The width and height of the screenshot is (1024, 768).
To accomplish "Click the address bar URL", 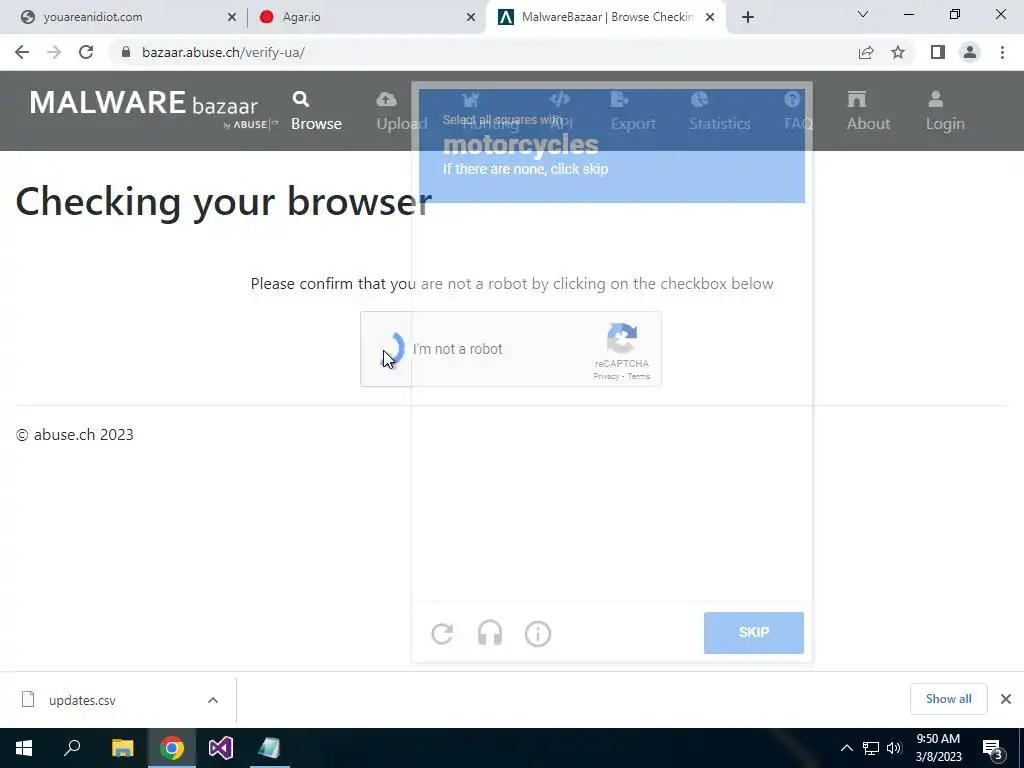I will [x=223, y=52].
